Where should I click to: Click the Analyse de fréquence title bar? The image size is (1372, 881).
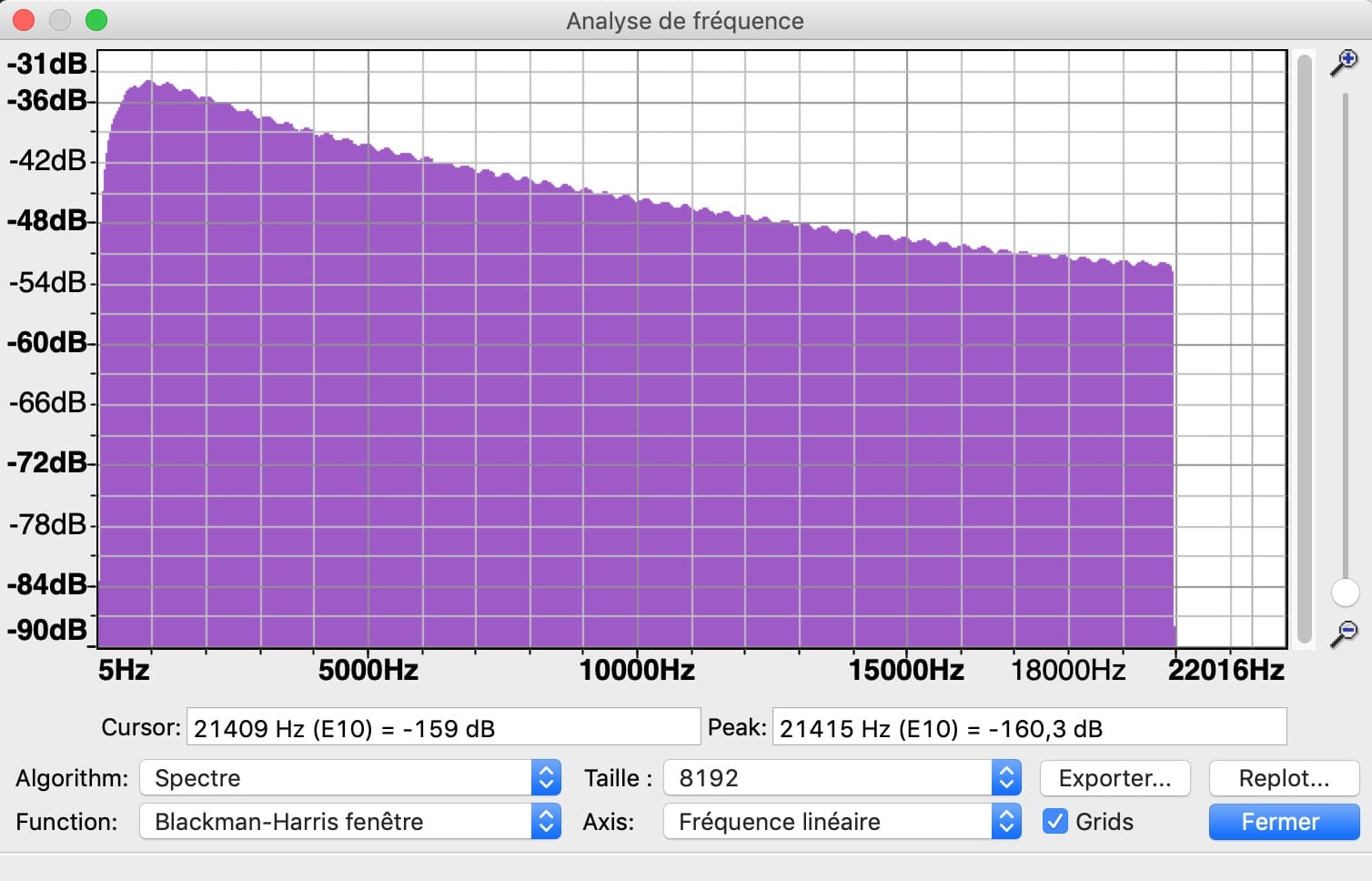click(x=685, y=20)
